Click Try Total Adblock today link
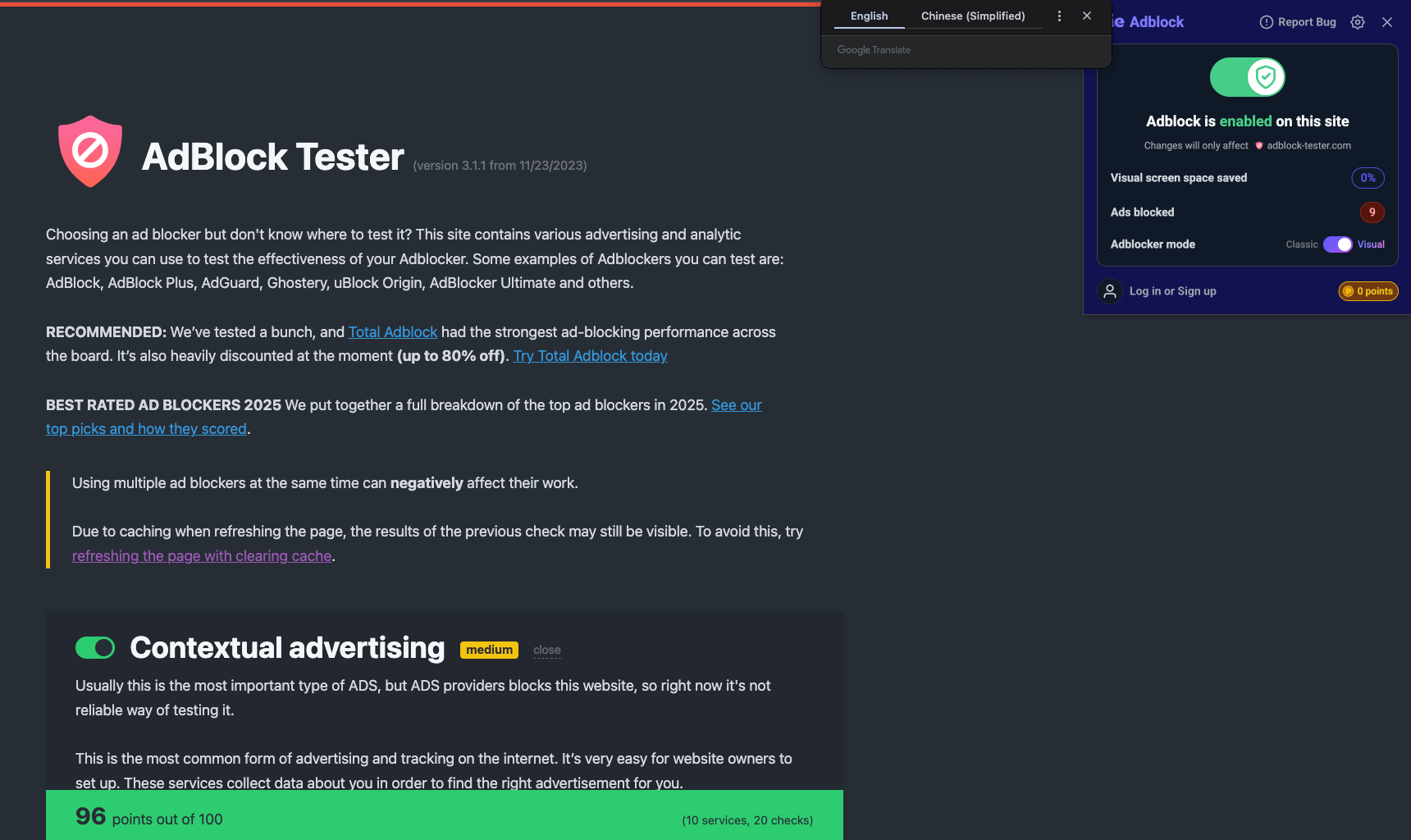 coord(590,356)
